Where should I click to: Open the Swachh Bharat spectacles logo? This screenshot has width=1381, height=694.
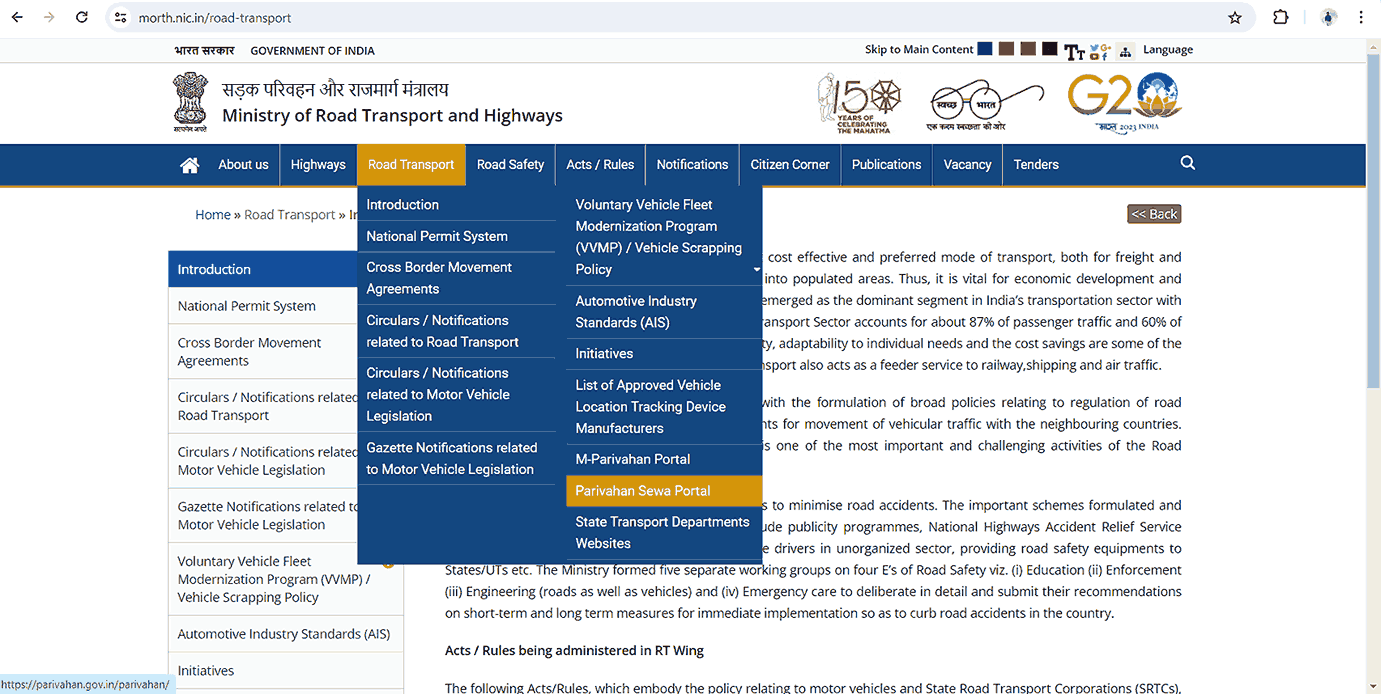[x=987, y=103]
